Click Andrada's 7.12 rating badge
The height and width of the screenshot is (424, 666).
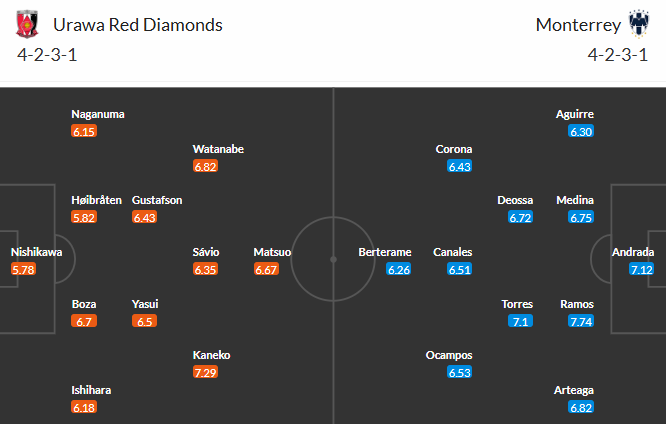pyautogui.click(x=640, y=270)
